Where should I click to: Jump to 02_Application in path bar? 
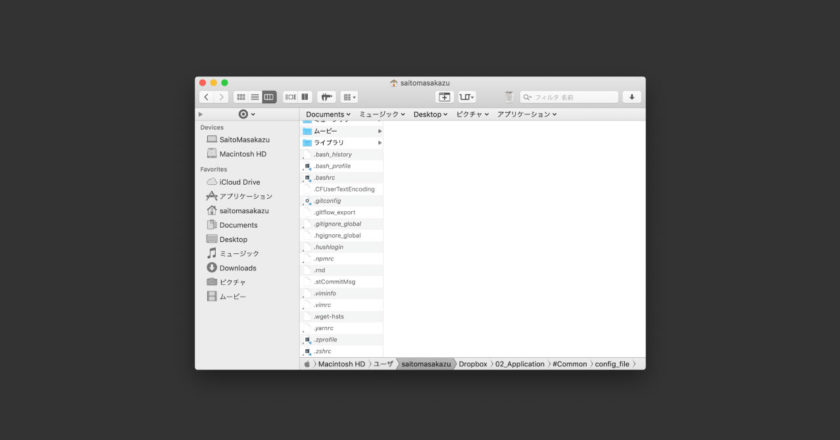click(x=520, y=364)
